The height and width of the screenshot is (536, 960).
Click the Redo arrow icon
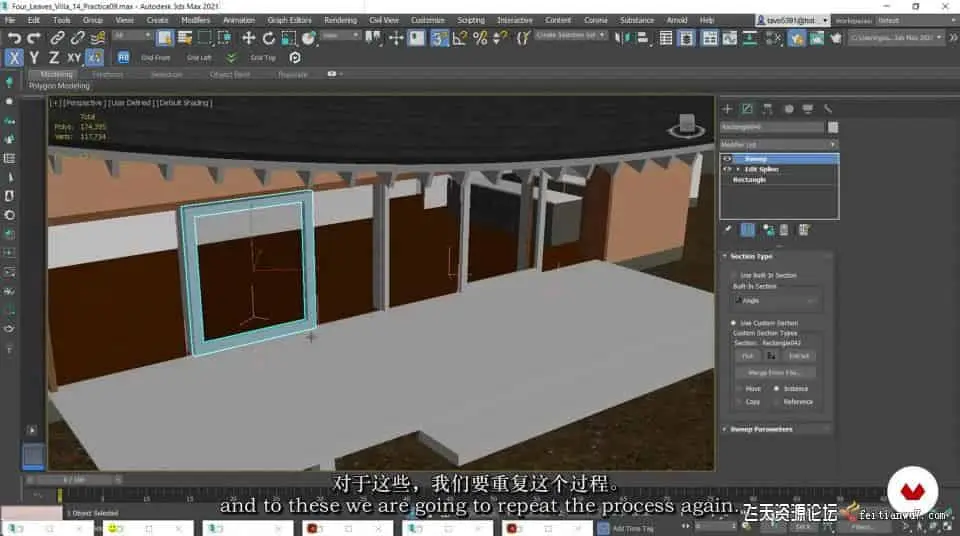pos(34,38)
